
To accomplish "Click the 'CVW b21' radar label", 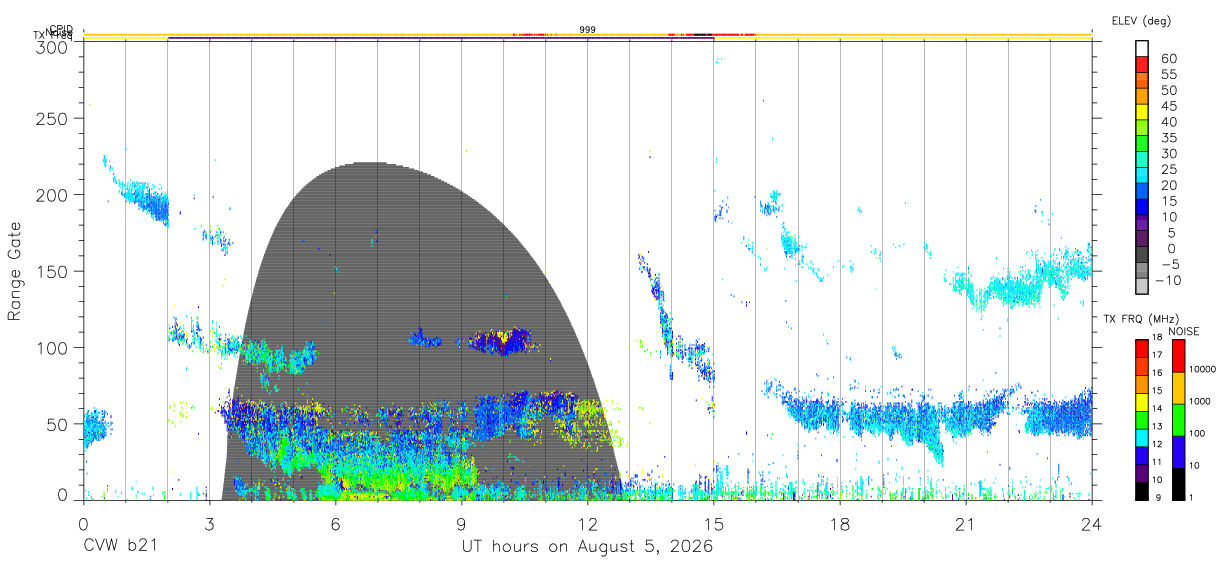I will click(121, 547).
